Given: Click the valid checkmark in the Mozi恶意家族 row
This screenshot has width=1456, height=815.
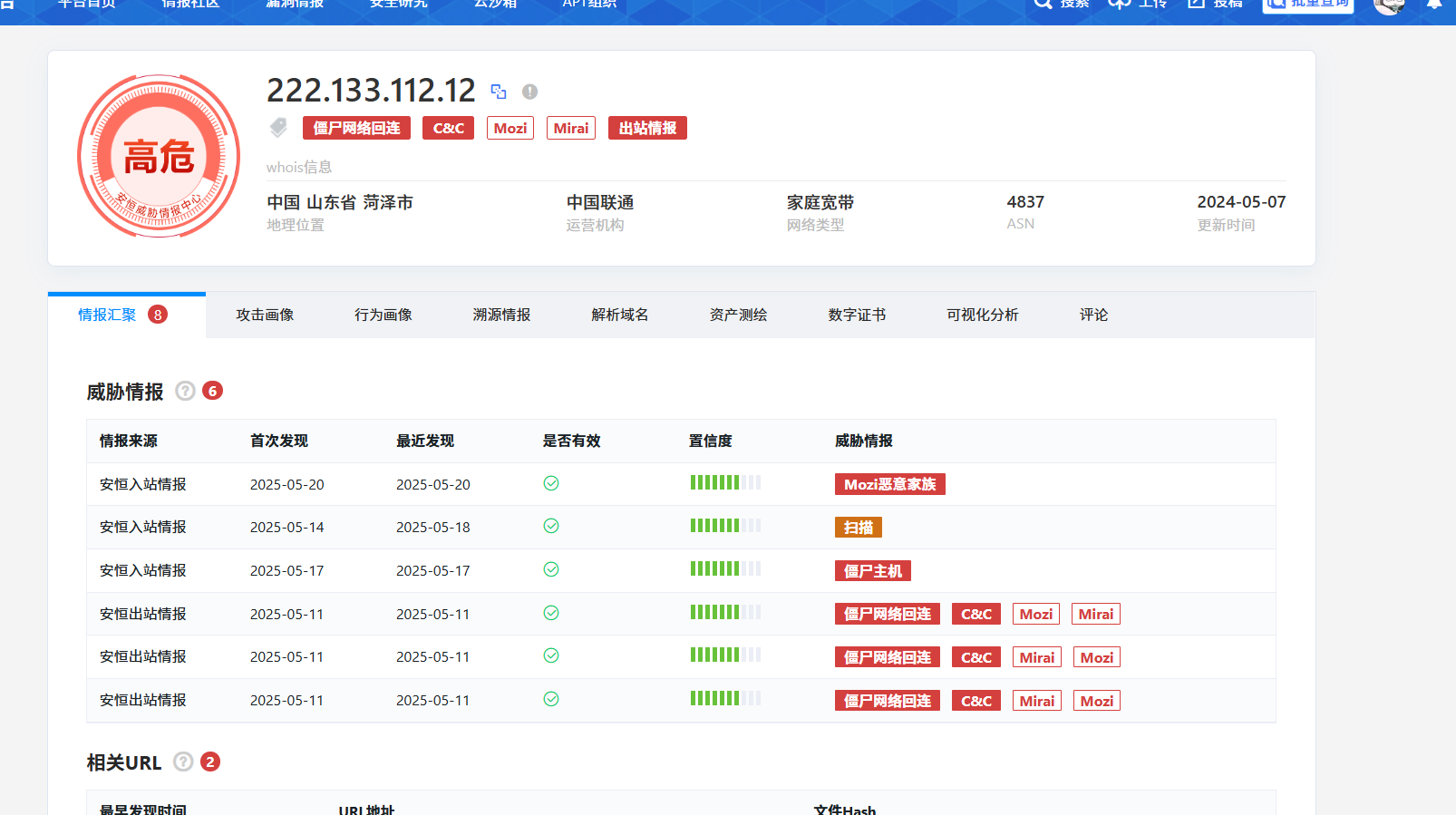Looking at the screenshot, I should 550,483.
